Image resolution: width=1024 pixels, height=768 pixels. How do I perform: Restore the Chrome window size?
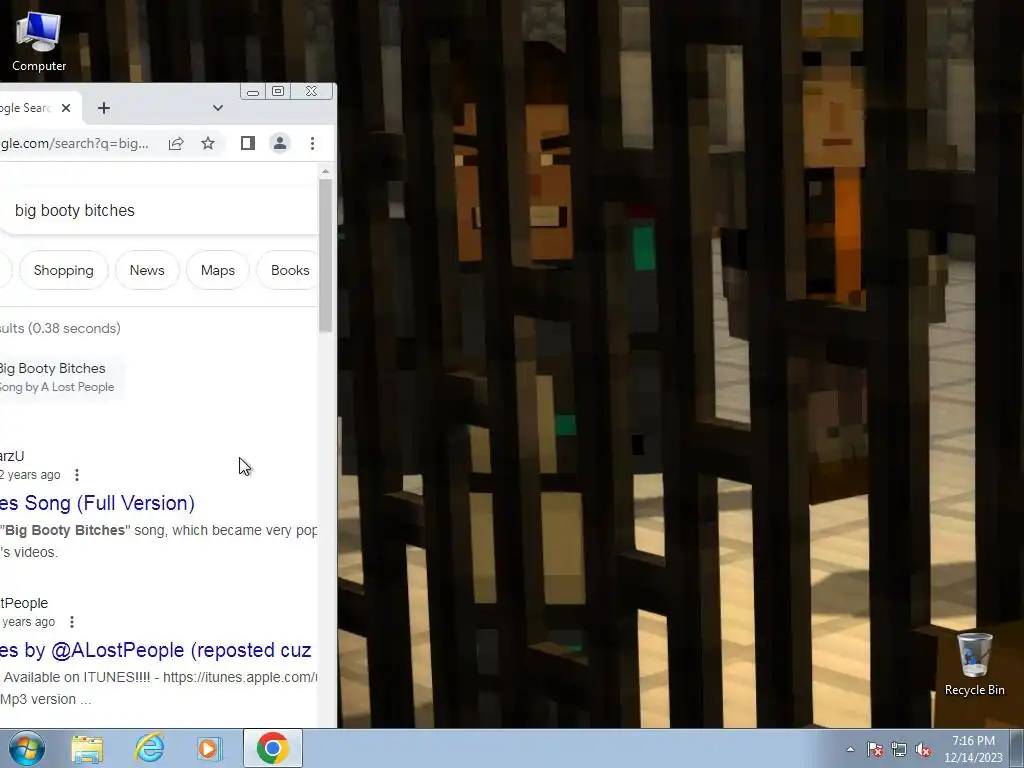tap(278, 91)
